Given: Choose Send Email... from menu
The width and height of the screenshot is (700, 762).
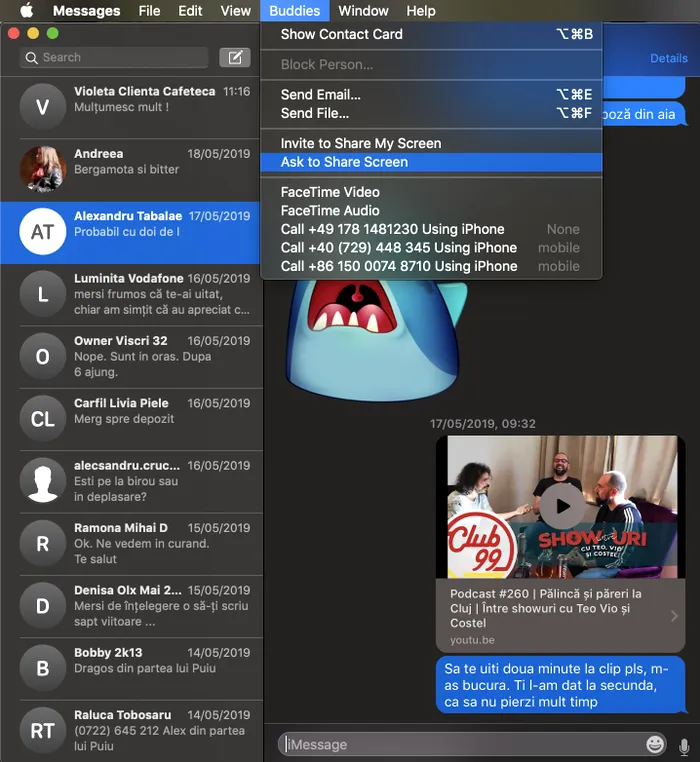Looking at the screenshot, I should [x=431, y=94].
